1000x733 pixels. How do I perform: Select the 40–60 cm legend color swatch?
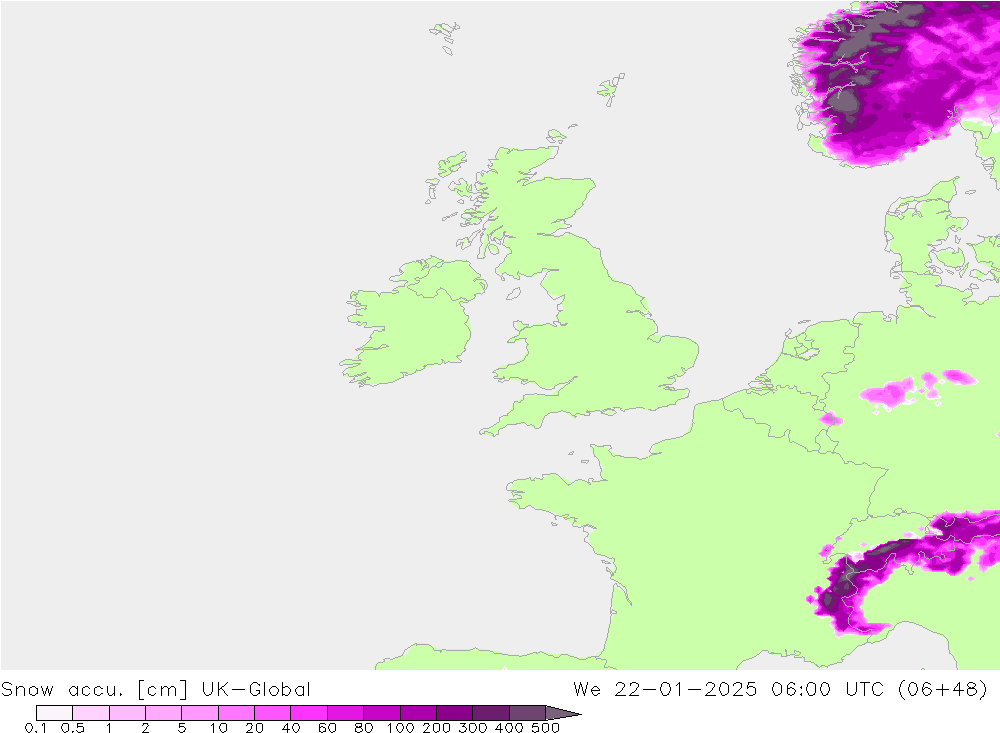coord(309,713)
